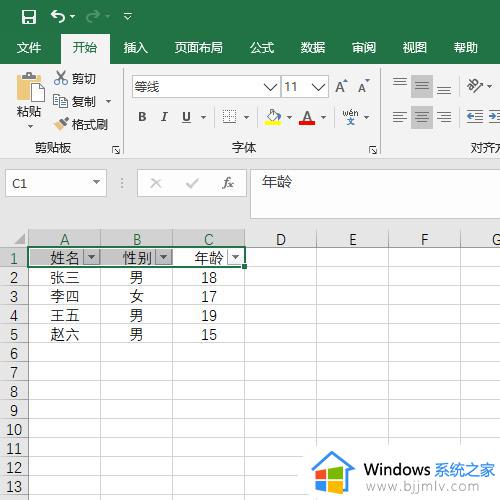Align text left
Screen dimensions: 500x500
coord(400,117)
